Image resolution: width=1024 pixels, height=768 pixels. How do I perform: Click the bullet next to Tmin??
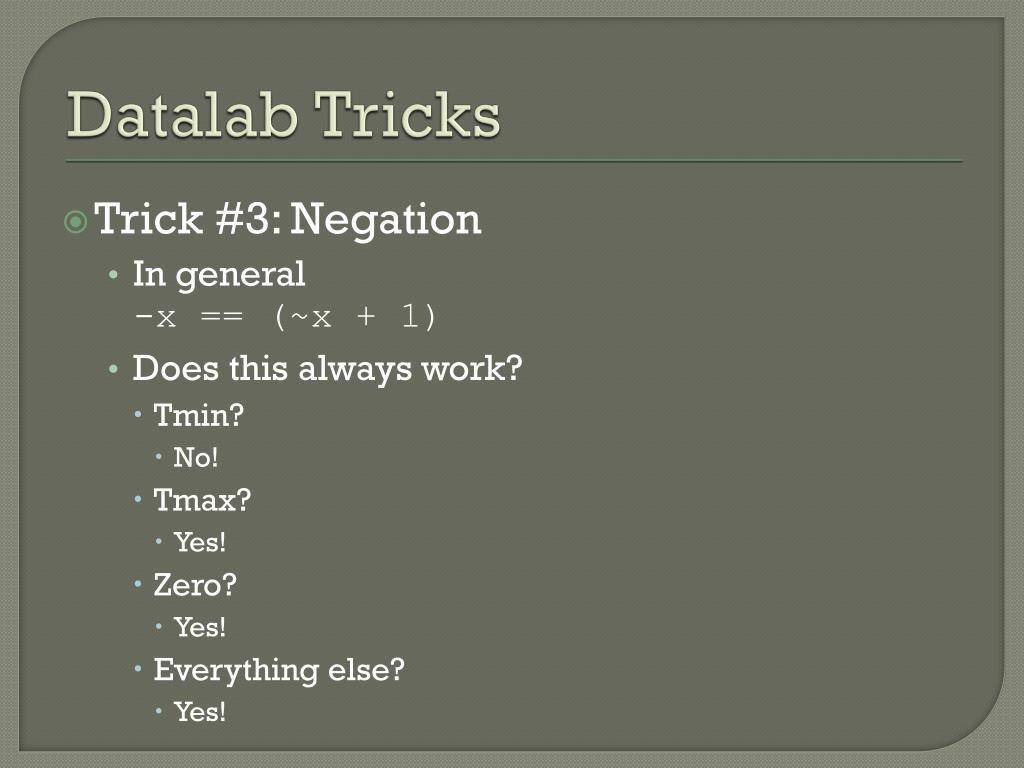138,414
